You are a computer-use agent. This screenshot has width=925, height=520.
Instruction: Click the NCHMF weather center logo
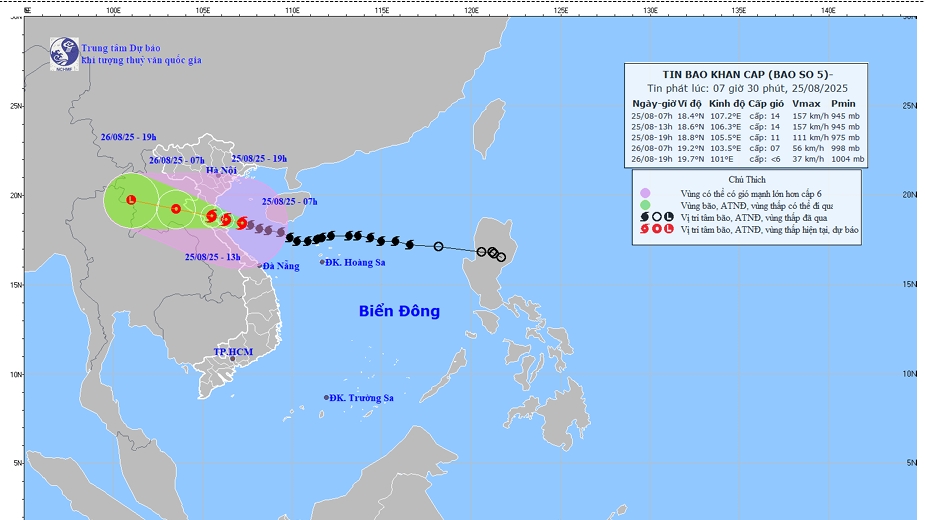coord(65,53)
